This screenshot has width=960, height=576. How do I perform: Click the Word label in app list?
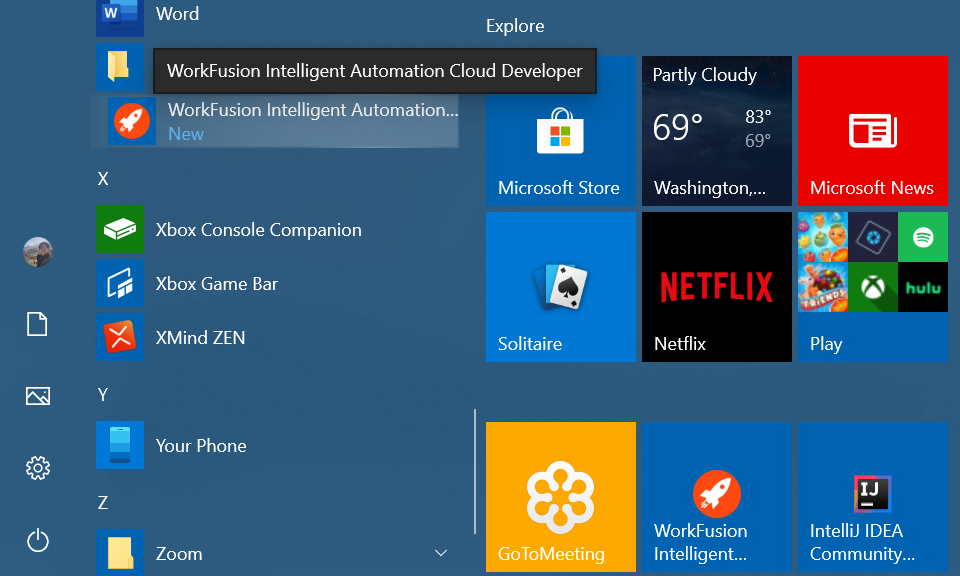tap(178, 13)
